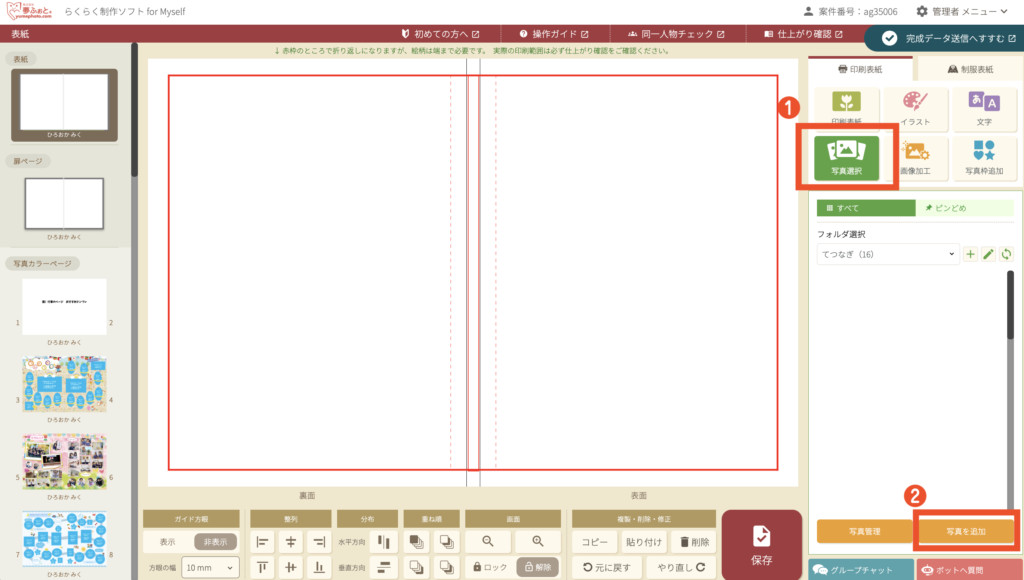Open the 画像加工 image editing tool

914,159
